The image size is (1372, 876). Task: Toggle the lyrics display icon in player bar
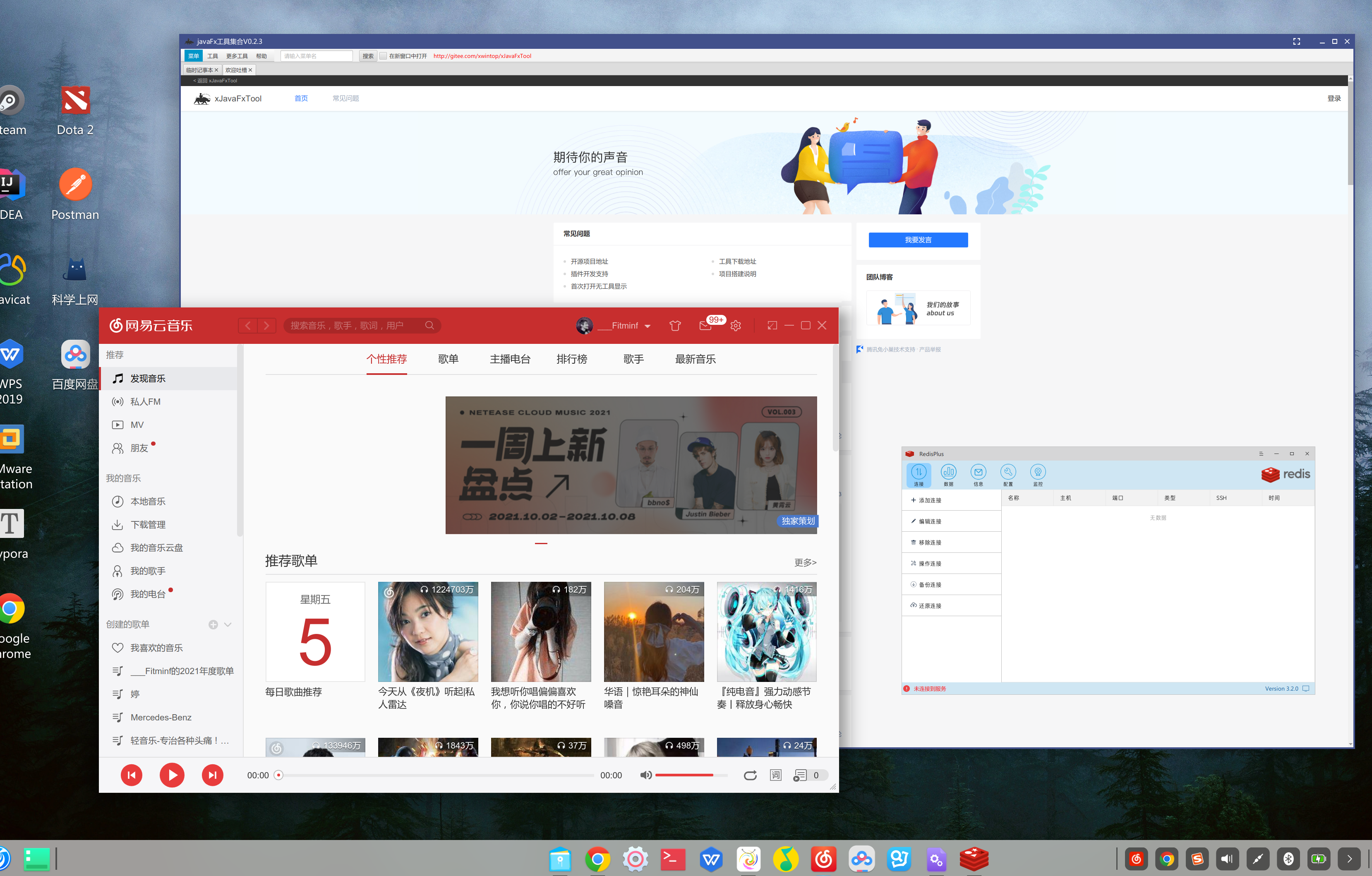coord(775,775)
